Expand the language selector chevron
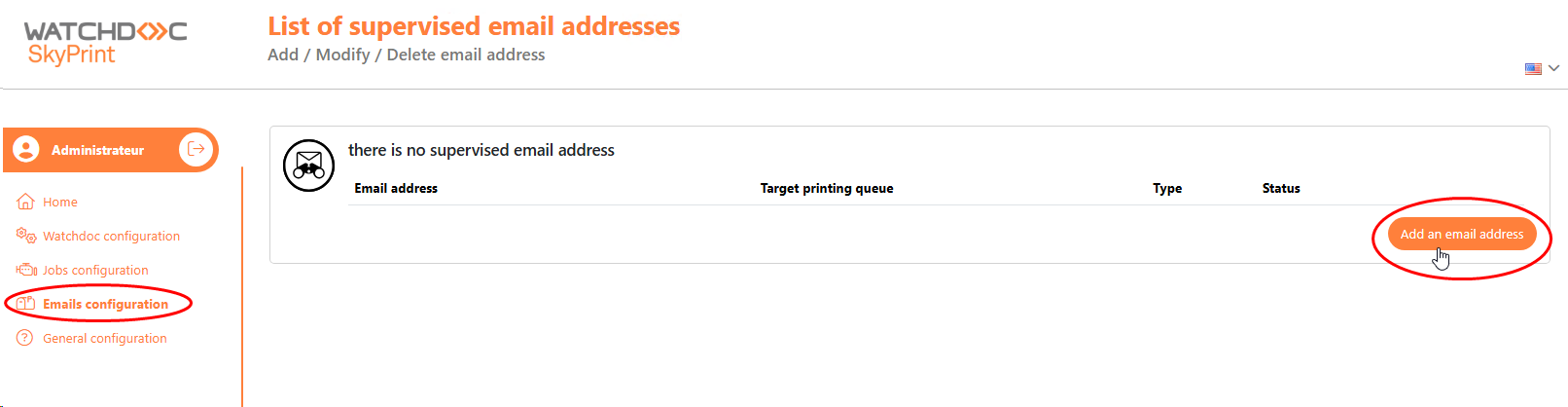The image size is (1568, 407). coord(1554,68)
